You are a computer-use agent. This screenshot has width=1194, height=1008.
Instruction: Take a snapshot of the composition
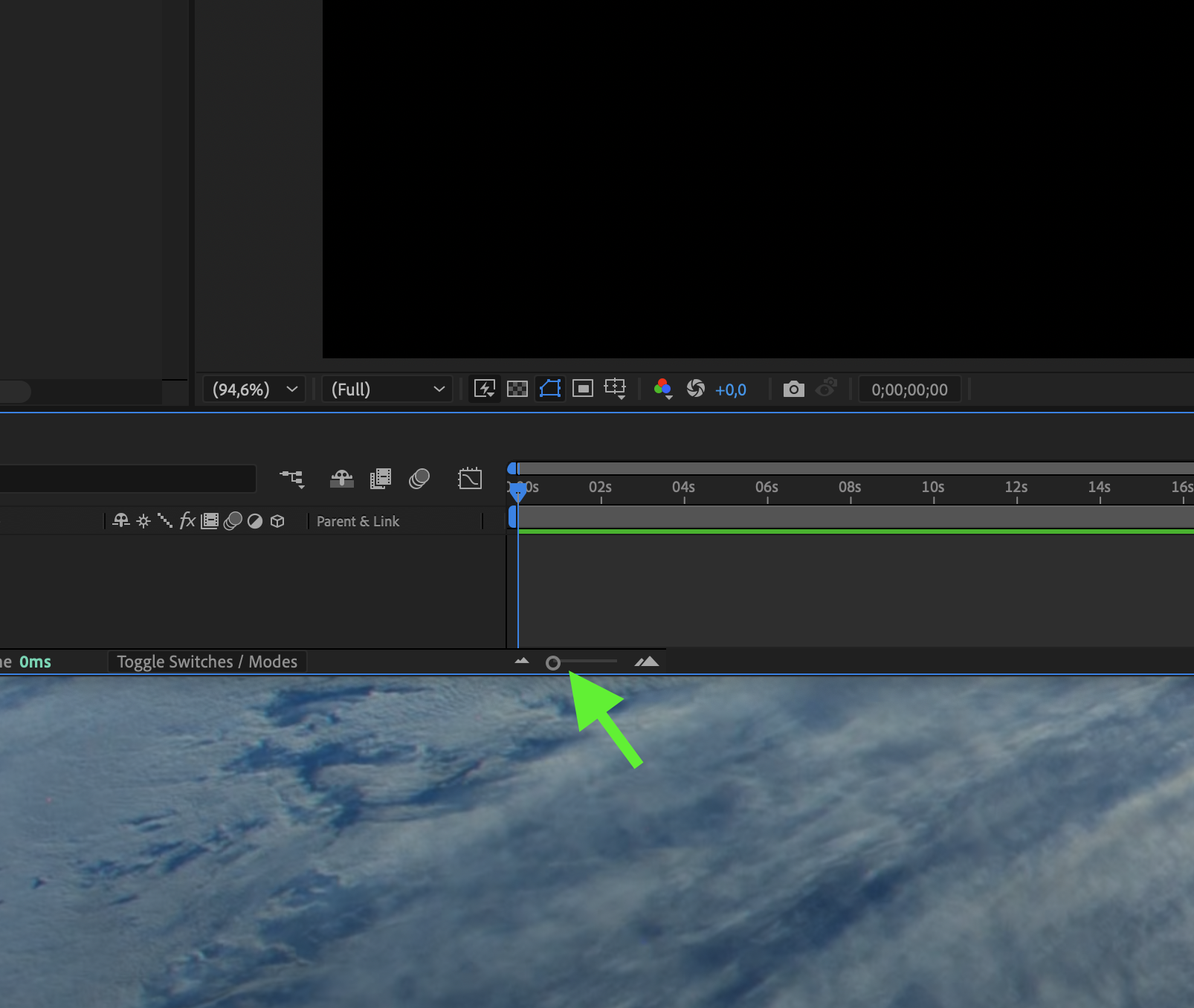(793, 389)
